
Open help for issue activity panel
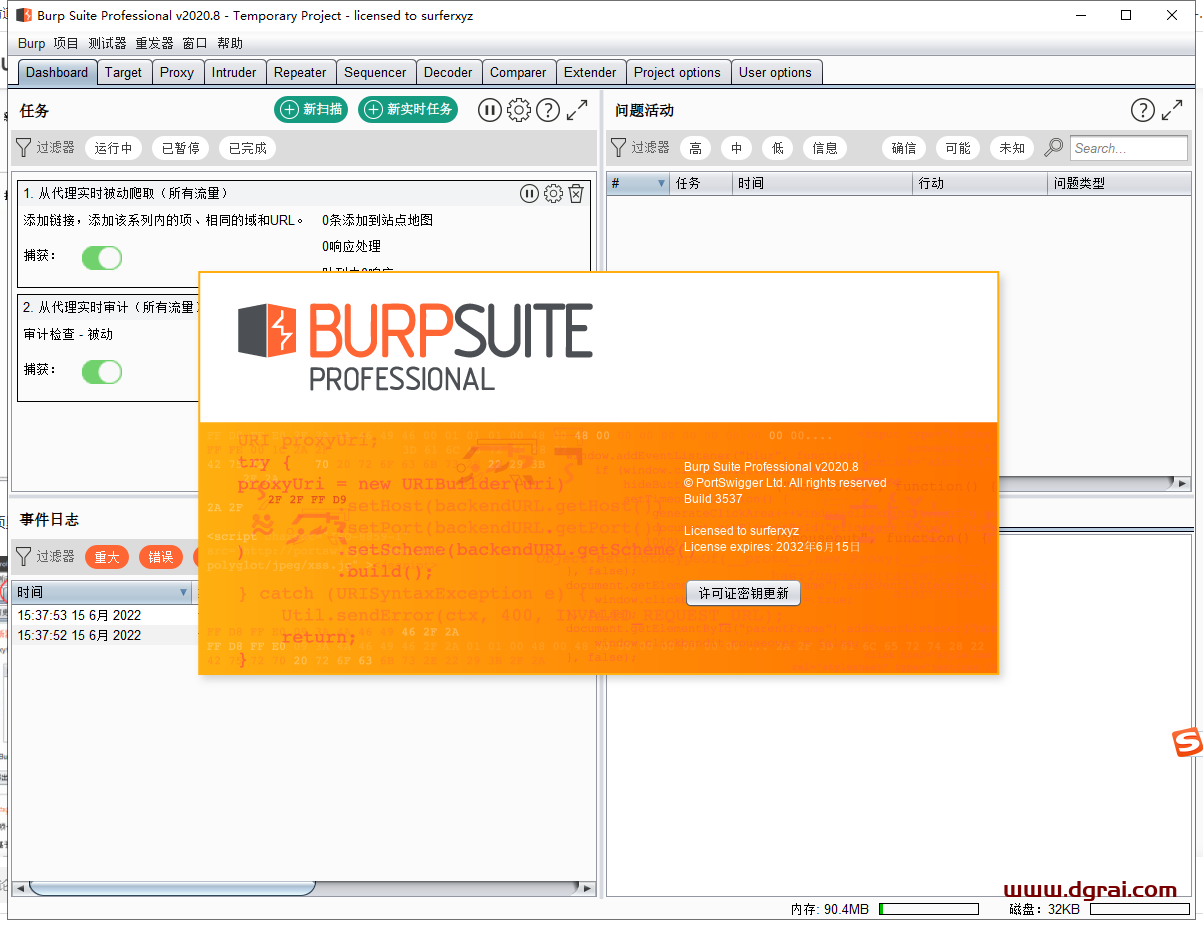[x=1143, y=110]
